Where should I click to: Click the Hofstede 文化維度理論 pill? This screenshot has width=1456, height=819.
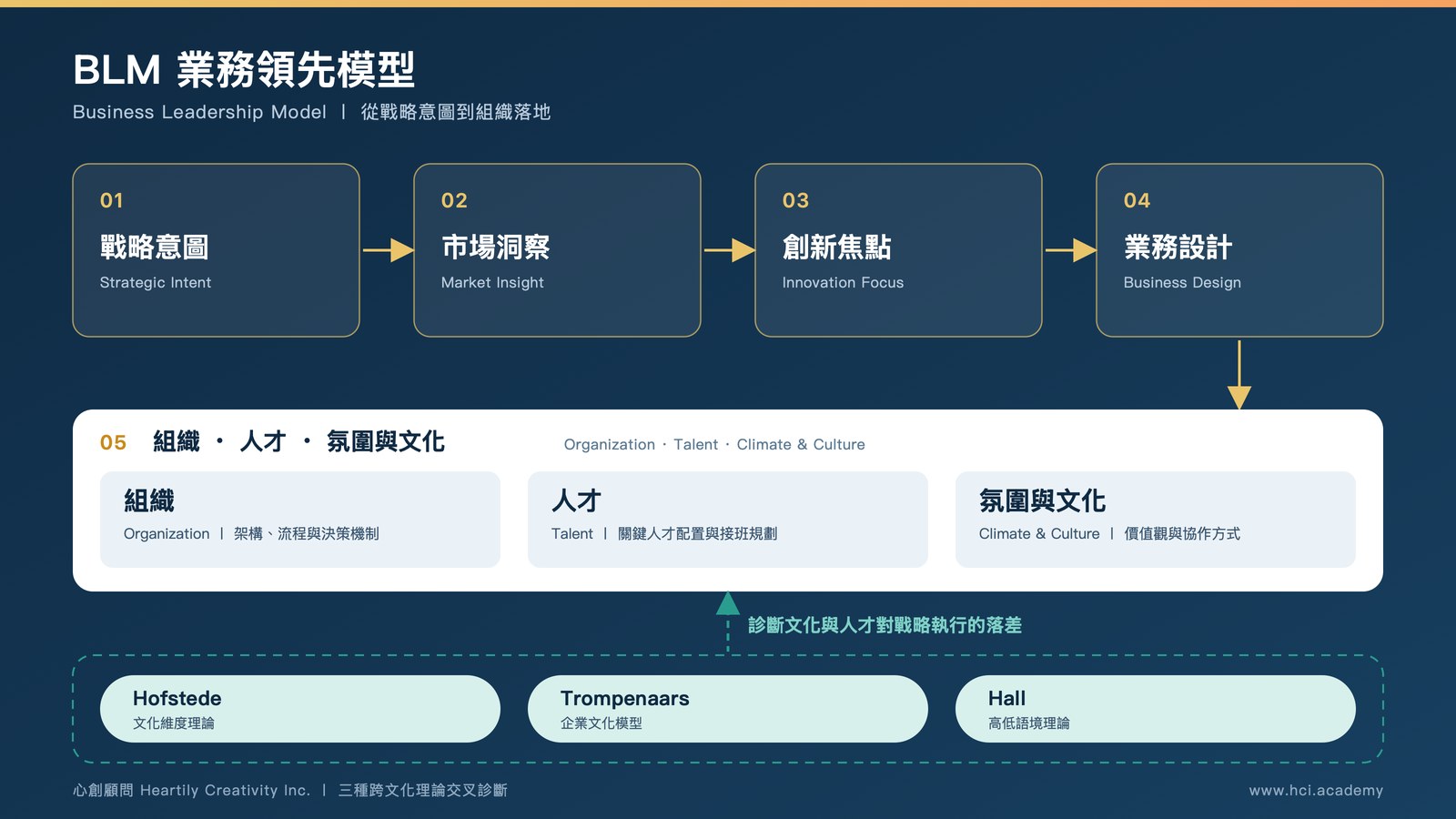pos(300,709)
